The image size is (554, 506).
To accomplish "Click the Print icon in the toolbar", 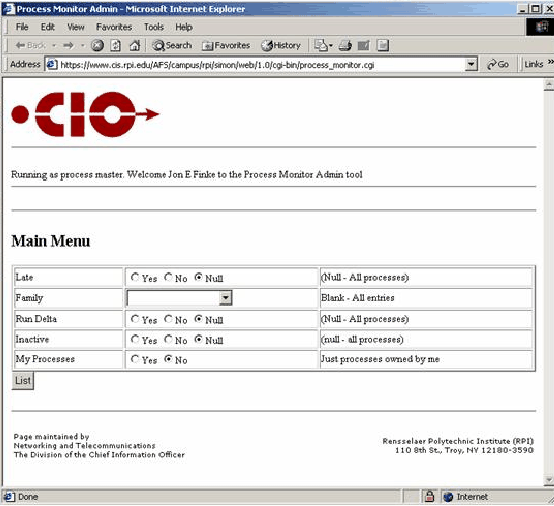I will [345, 45].
